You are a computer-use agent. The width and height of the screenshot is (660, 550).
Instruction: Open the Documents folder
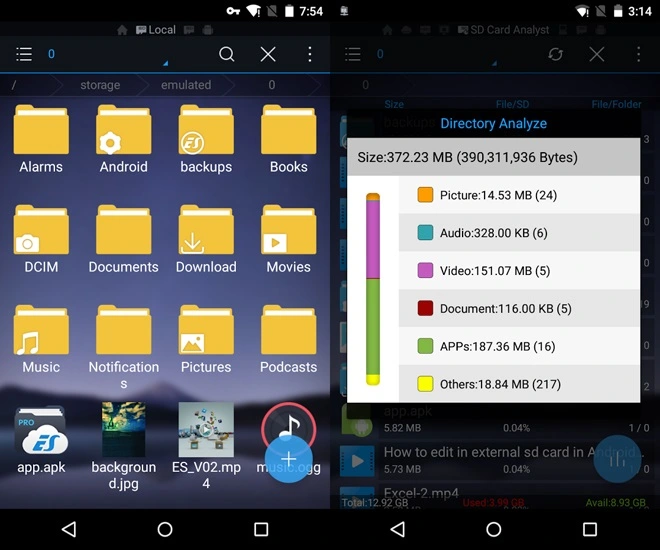(123, 239)
